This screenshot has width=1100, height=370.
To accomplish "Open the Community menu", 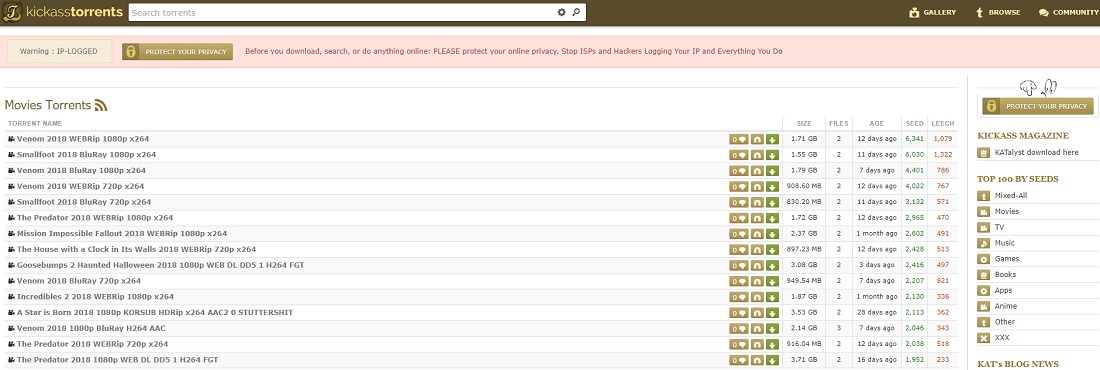I will pos(1068,13).
